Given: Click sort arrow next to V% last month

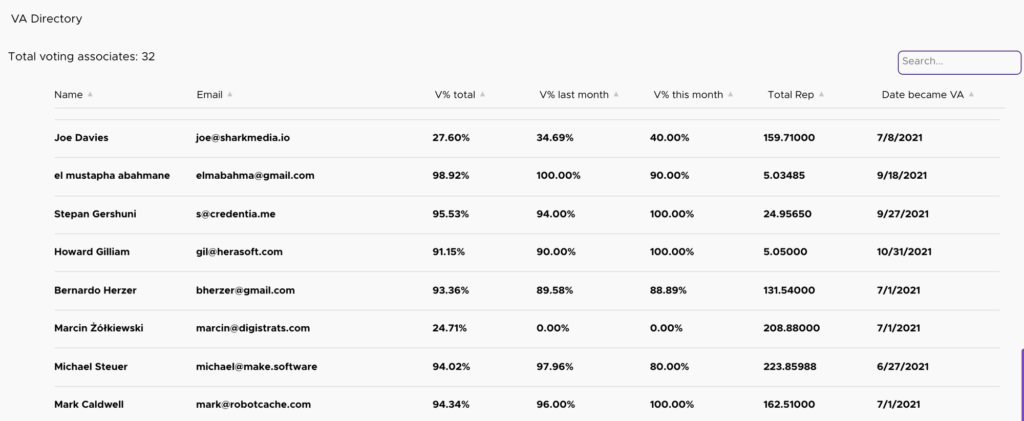Looking at the screenshot, I should point(616,95).
